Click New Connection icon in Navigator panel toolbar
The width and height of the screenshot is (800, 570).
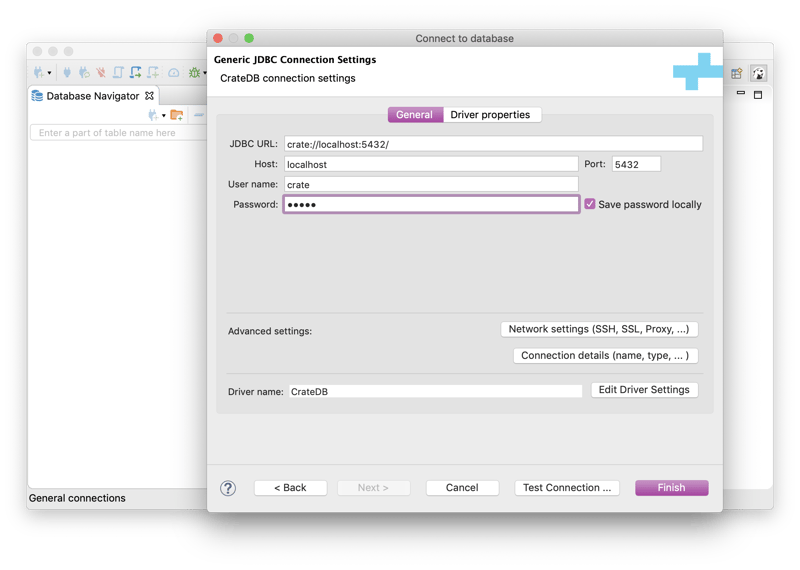tap(153, 115)
